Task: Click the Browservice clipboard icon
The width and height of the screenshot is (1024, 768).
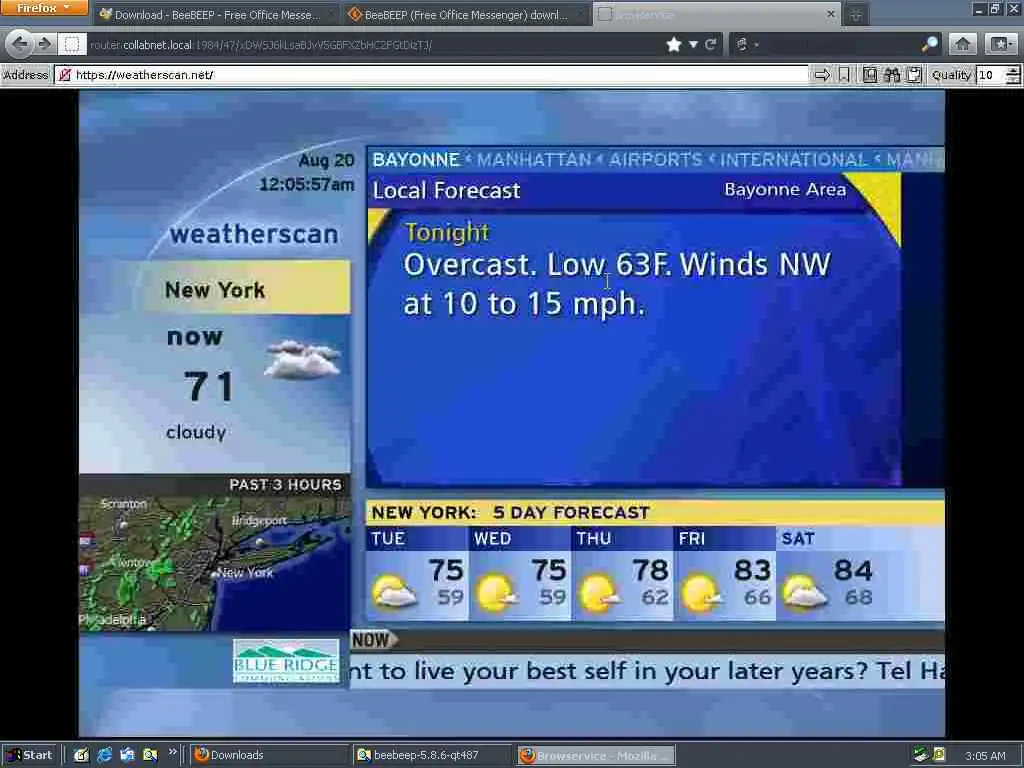Action: click(x=914, y=75)
